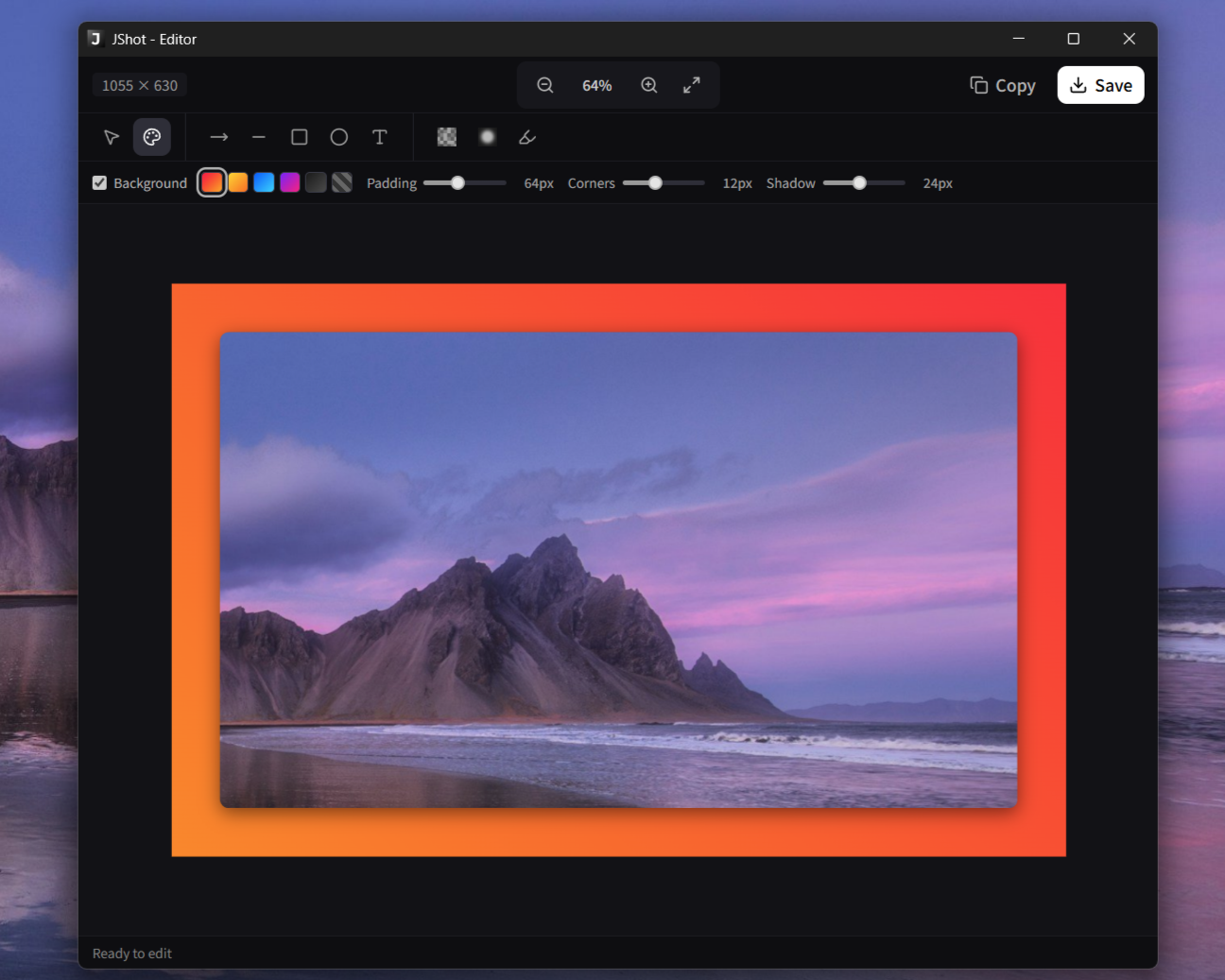Select the blue background color swatch
Image resolution: width=1225 pixels, height=980 pixels.
pyautogui.click(x=264, y=182)
